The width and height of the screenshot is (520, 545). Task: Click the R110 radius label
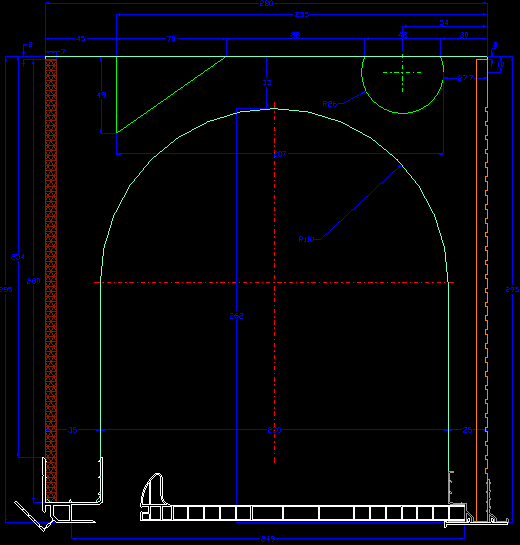tap(307, 239)
